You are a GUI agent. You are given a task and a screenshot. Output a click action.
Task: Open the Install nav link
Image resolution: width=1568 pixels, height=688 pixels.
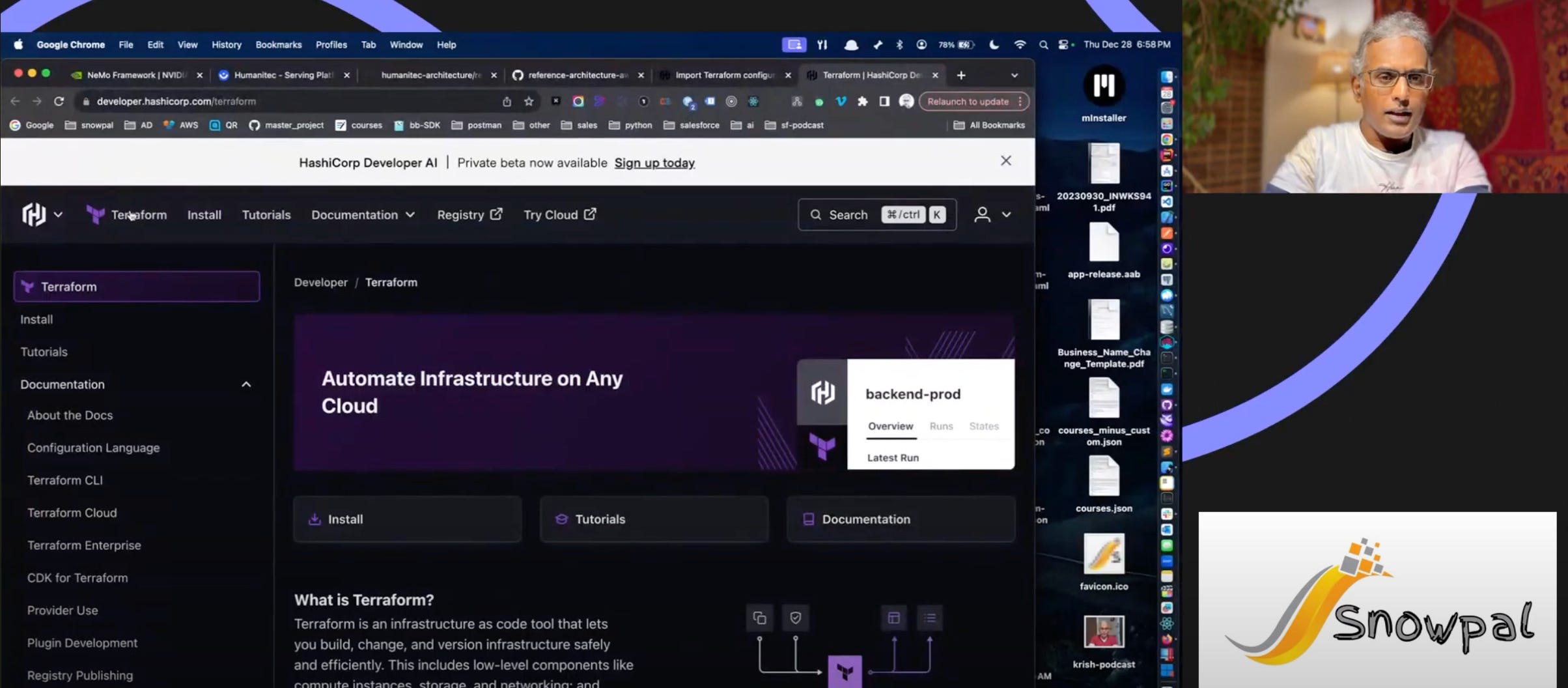pos(204,215)
